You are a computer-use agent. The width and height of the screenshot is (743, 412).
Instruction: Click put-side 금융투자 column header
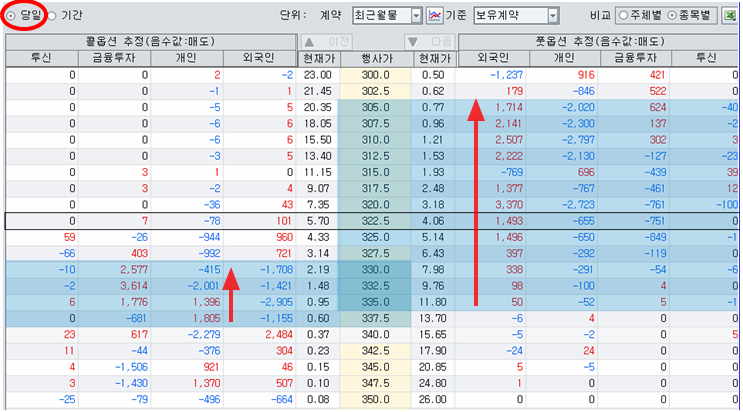pos(636,58)
